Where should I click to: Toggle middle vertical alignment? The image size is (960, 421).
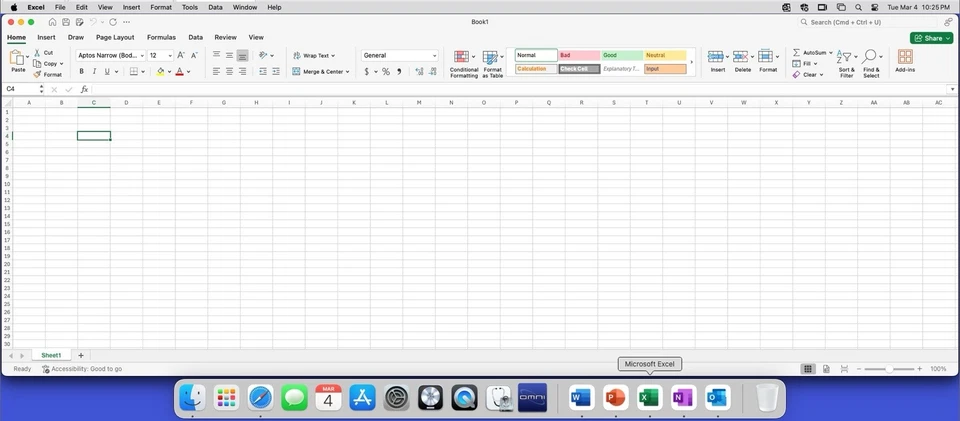230,55
